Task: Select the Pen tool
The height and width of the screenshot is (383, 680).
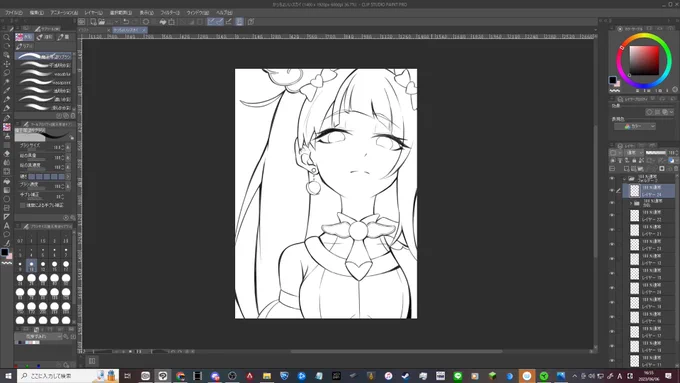Action: point(7,99)
